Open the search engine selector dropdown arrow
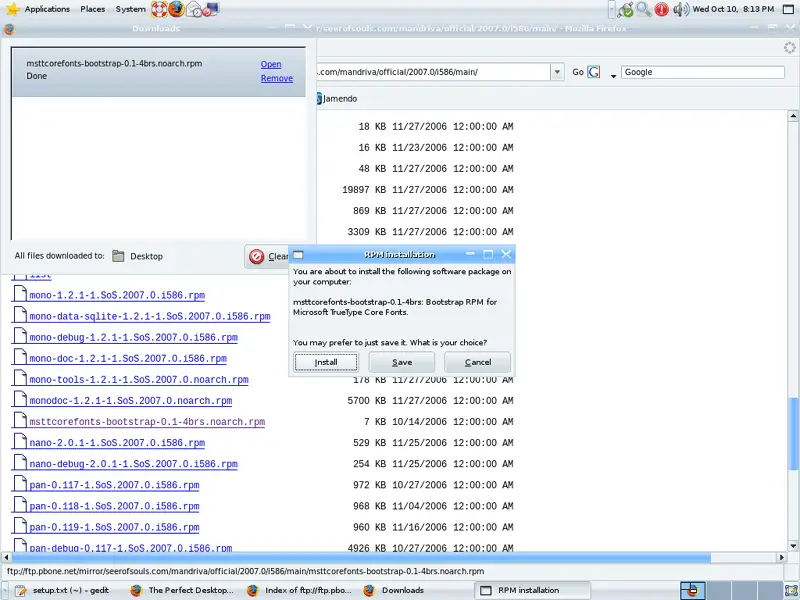 (x=613, y=76)
